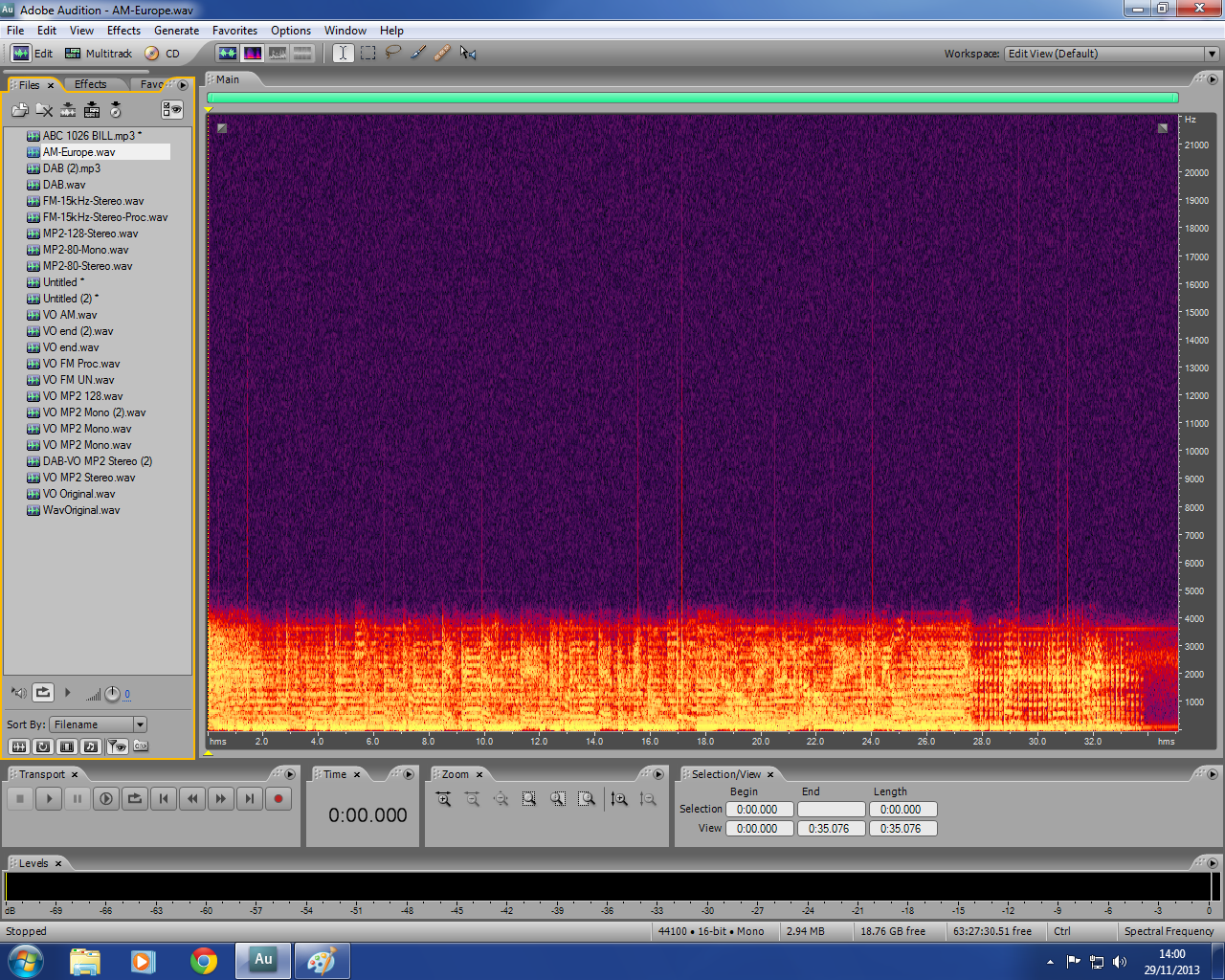Click Import File icon in Files panel
This screenshot has height=980, width=1225.
point(20,110)
